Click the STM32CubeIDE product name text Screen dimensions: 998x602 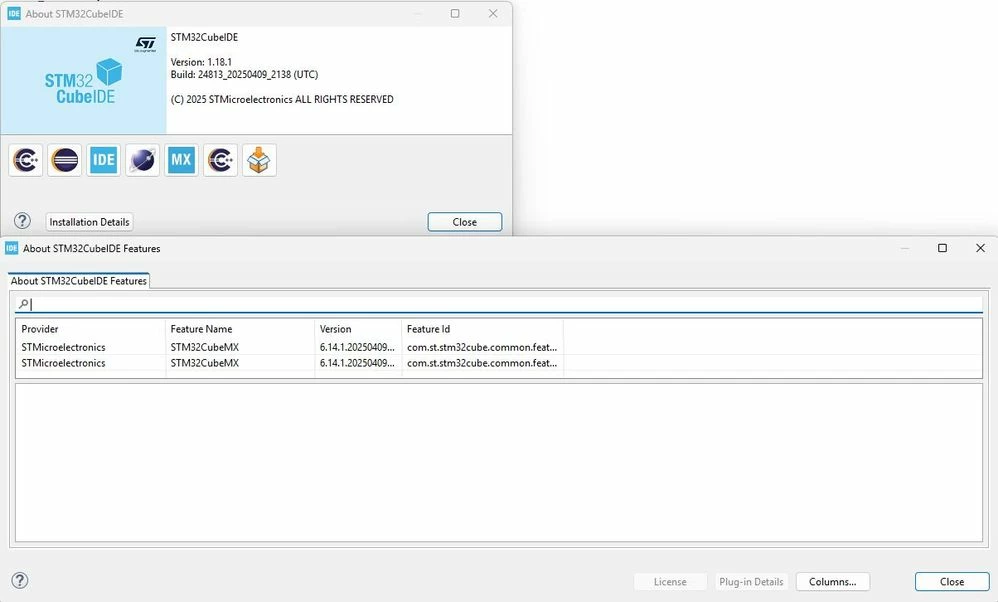[x=204, y=37]
